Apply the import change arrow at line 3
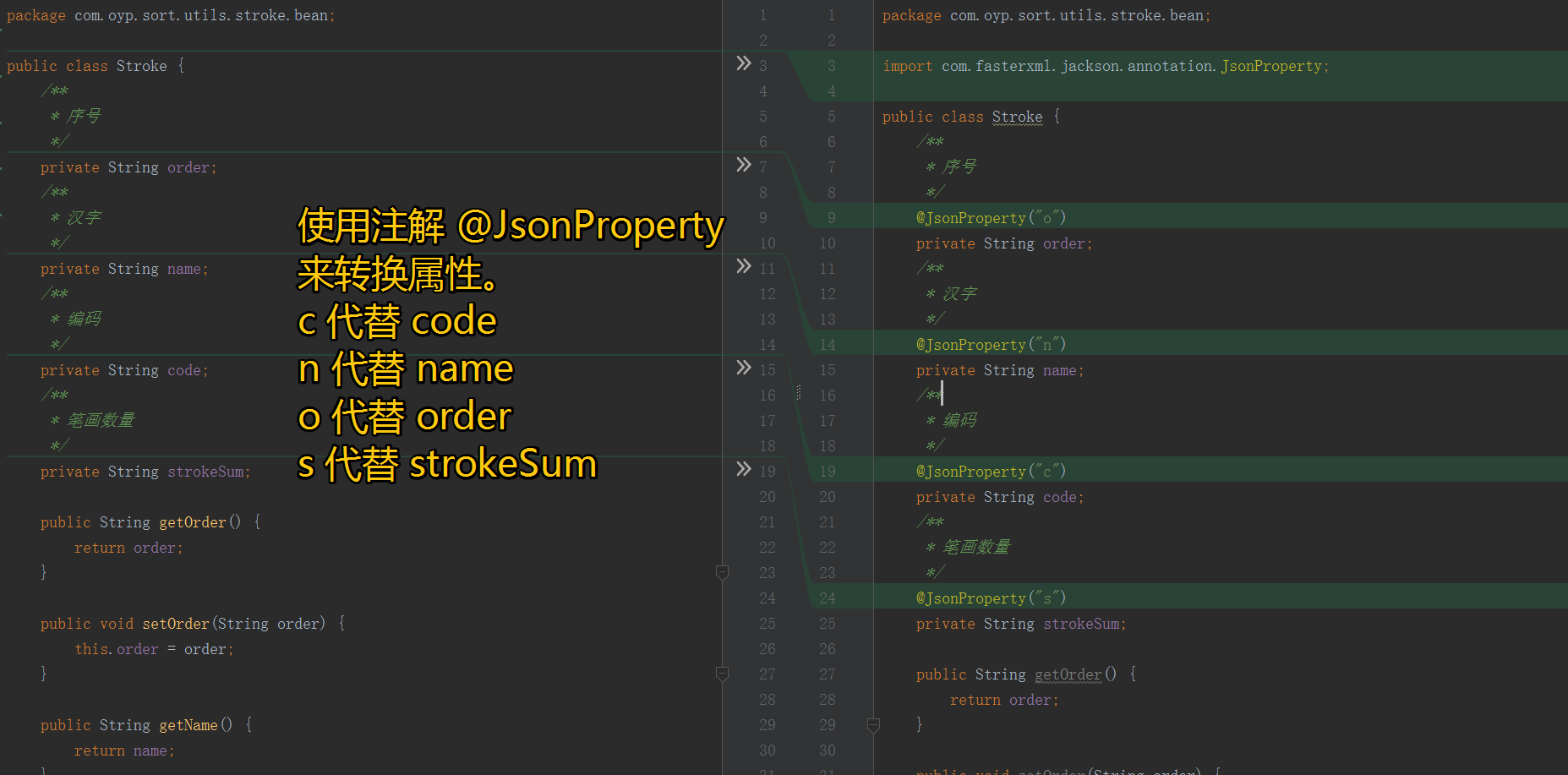 pyautogui.click(x=744, y=63)
